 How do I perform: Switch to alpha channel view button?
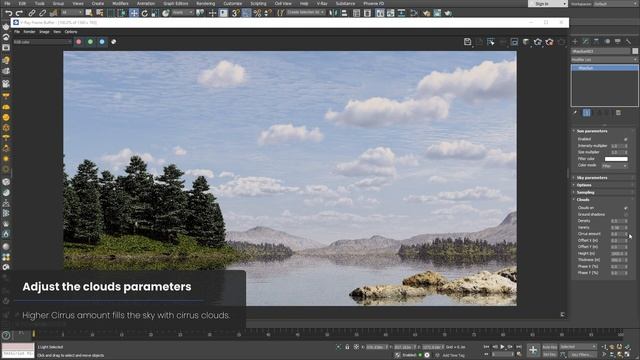113,42
